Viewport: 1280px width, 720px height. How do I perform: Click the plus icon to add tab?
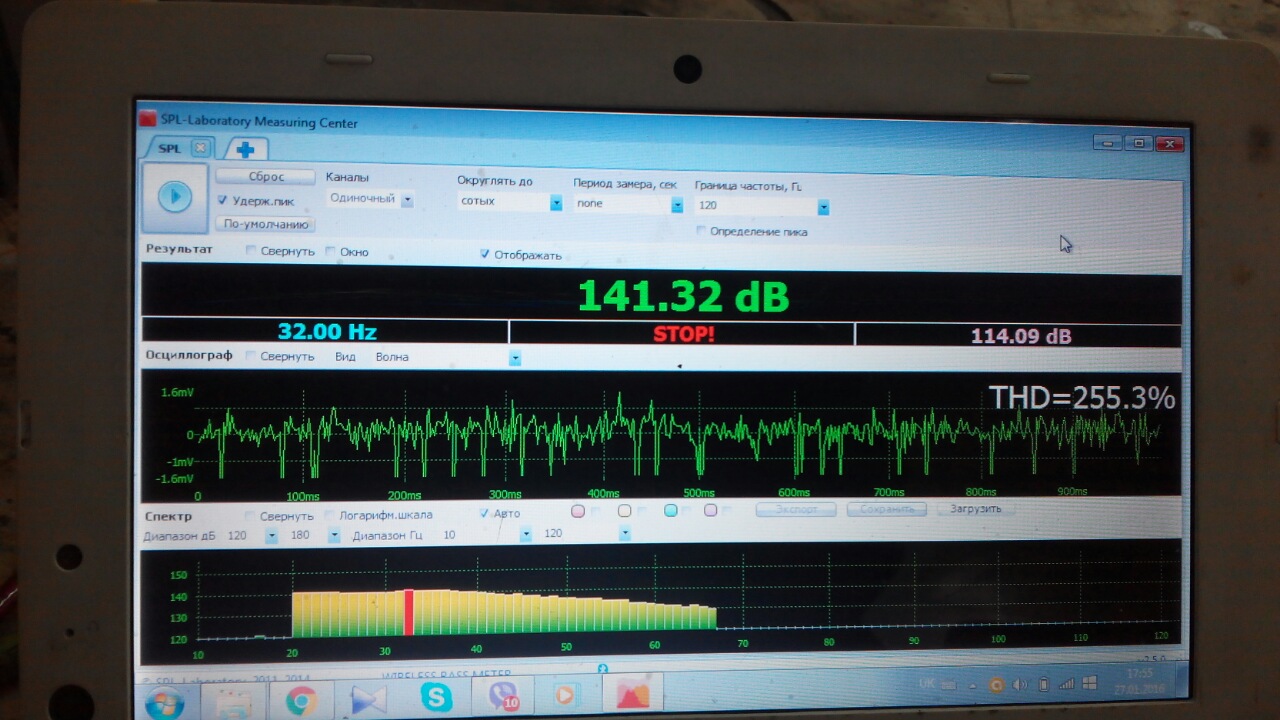pos(245,150)
